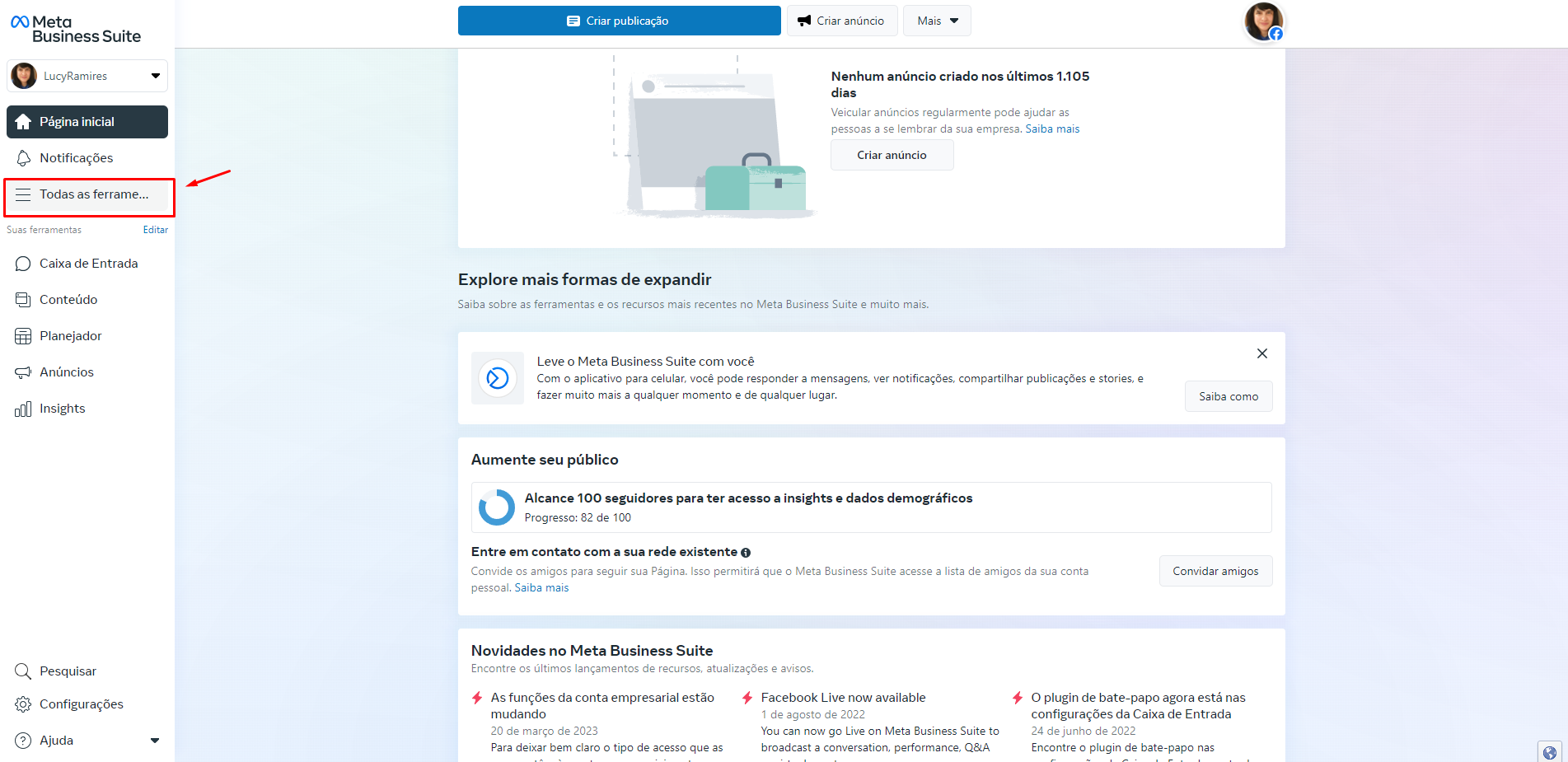Click the Anúncios megaphone icon in sidebar
The height and width of the screenshot is (762, 1568).
tap(23, 372)
